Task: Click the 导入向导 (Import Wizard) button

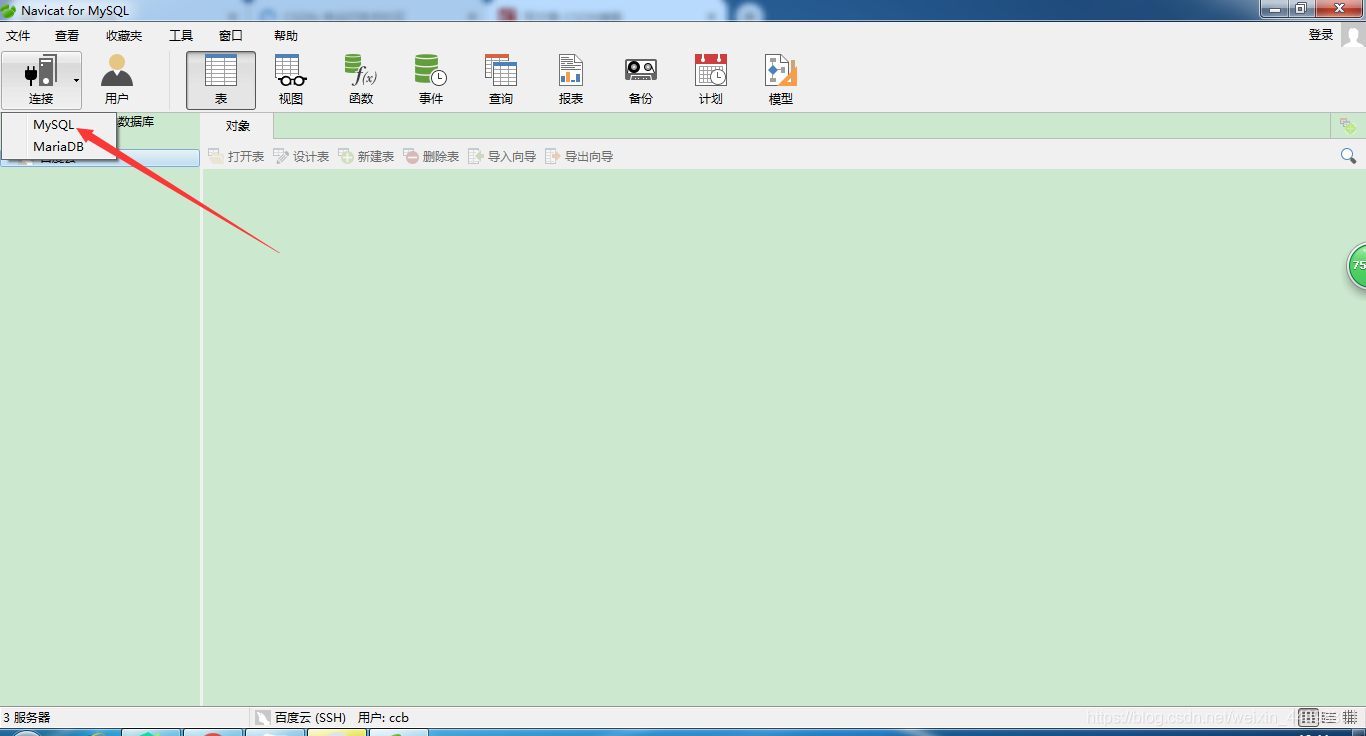Action: pos(502,157)
